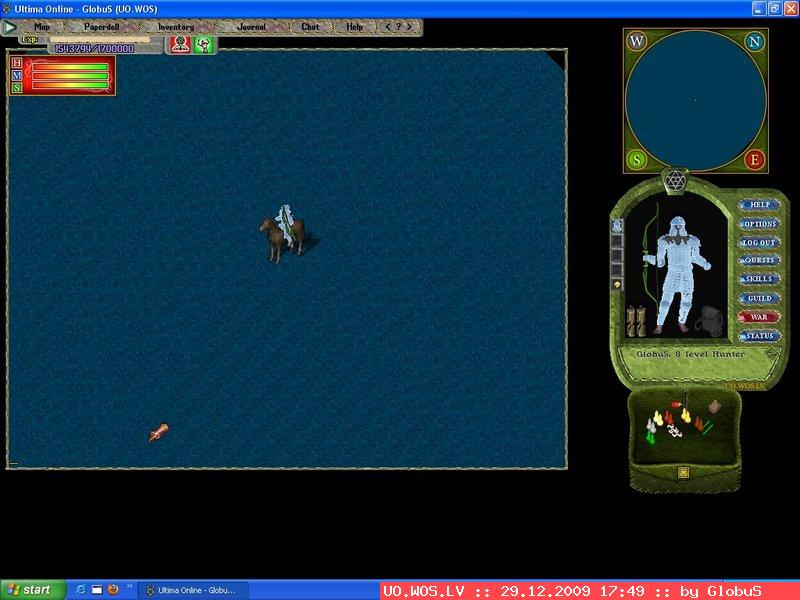The height and width of the screenshot is (600, 800).
Task: Open the scrolls in the paperdoll
Action: [x=636, y=321]
